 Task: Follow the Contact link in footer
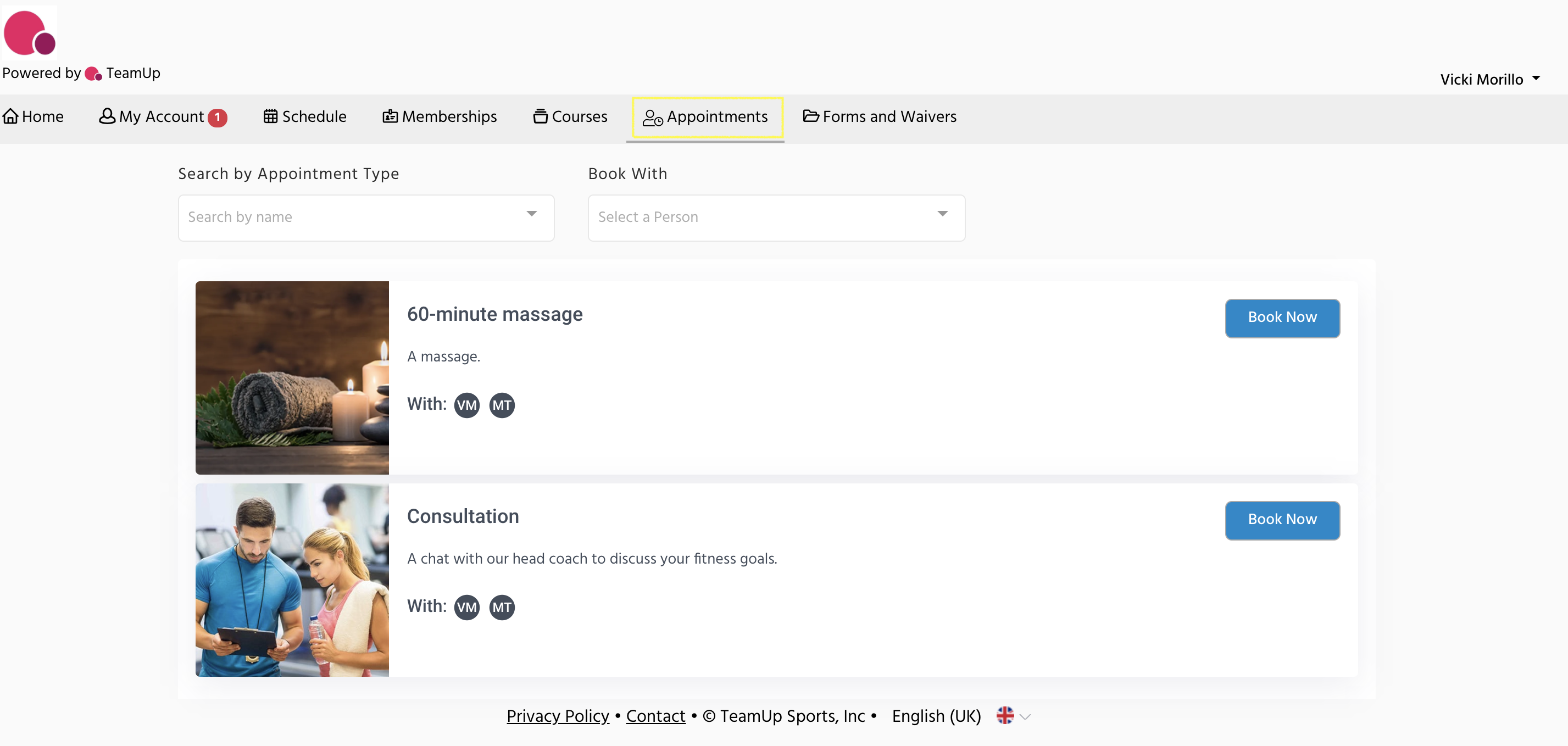tap(655, 716)
